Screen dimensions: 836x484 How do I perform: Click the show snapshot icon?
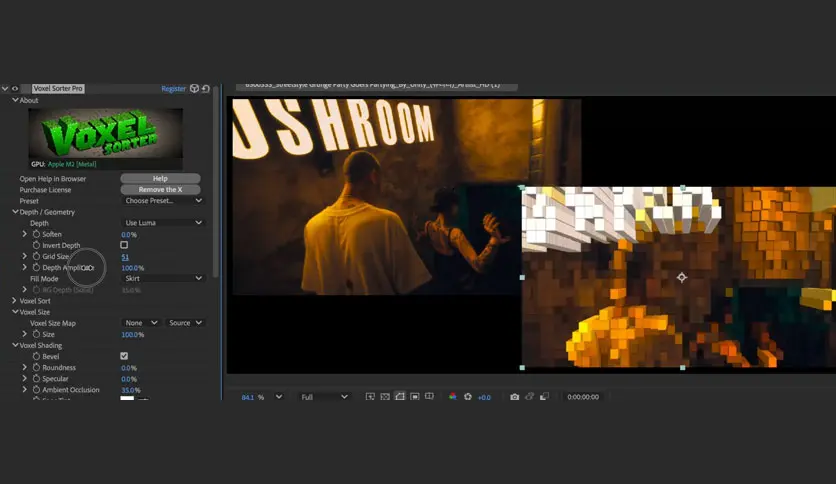coord(529,397)
